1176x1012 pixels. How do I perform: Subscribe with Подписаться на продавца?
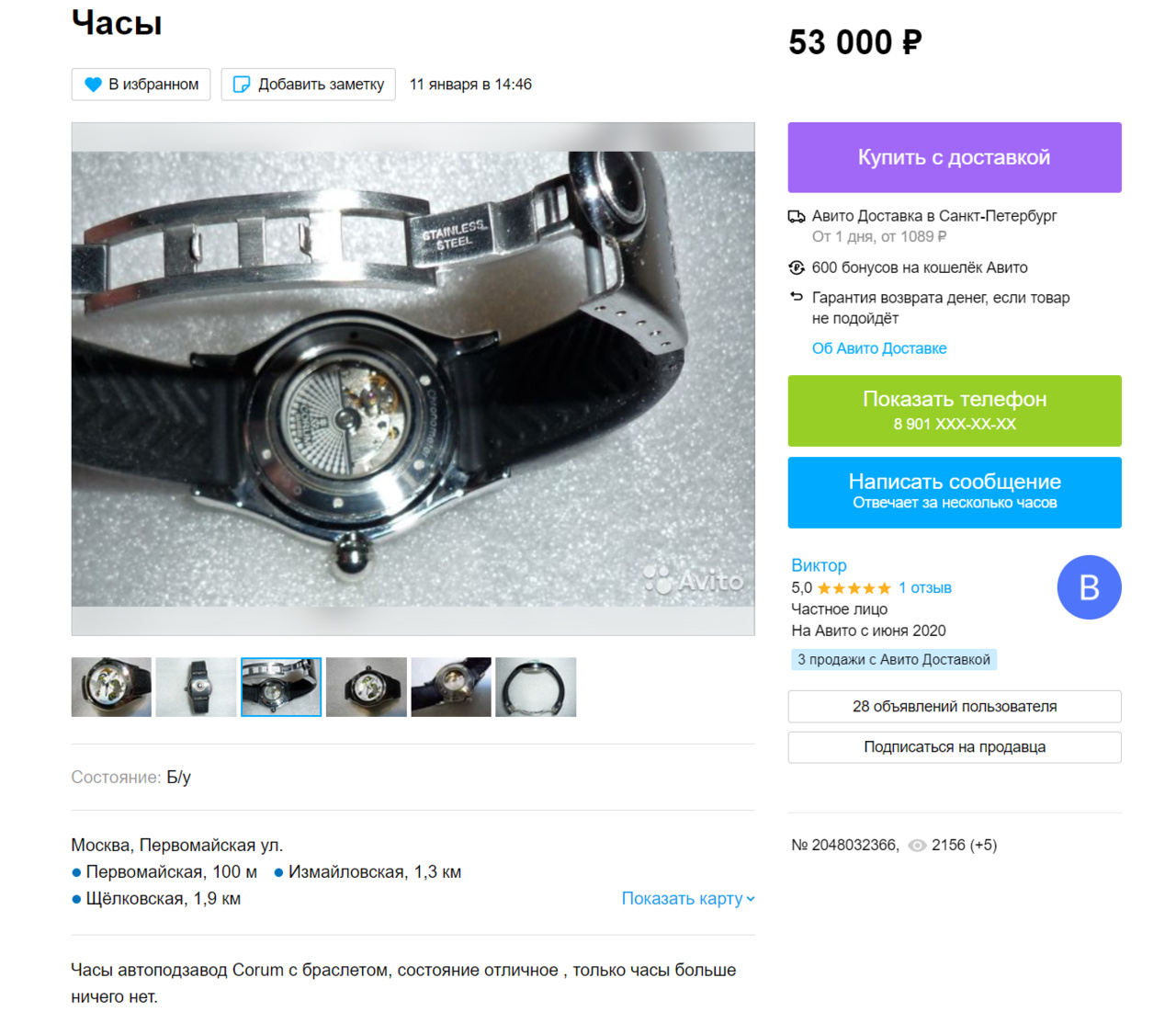coord(955,747)
